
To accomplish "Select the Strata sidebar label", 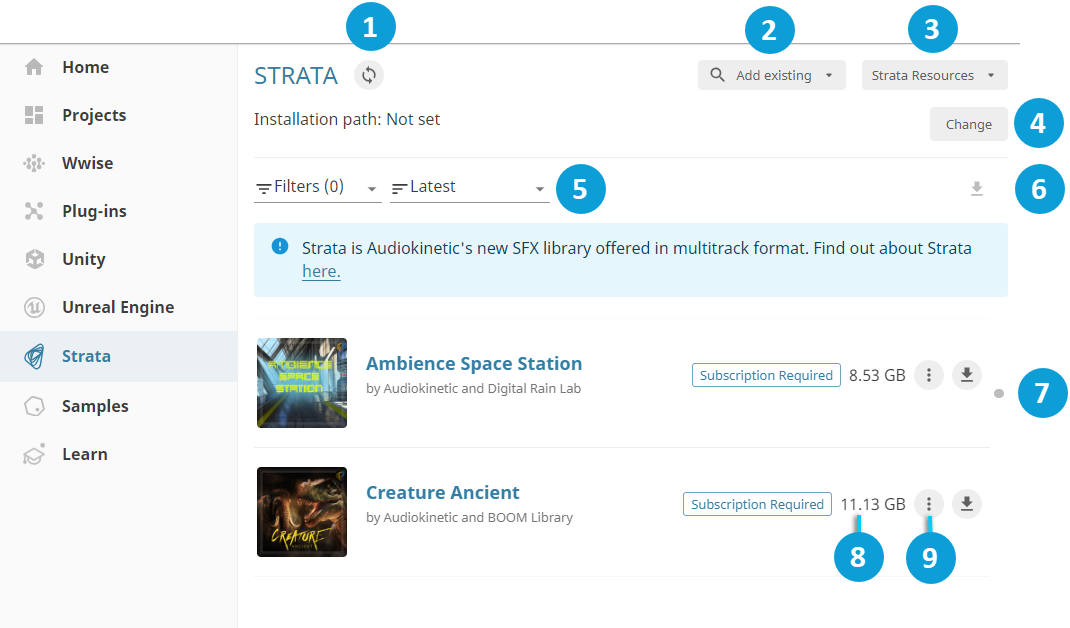I will click(x=86, y=356).
